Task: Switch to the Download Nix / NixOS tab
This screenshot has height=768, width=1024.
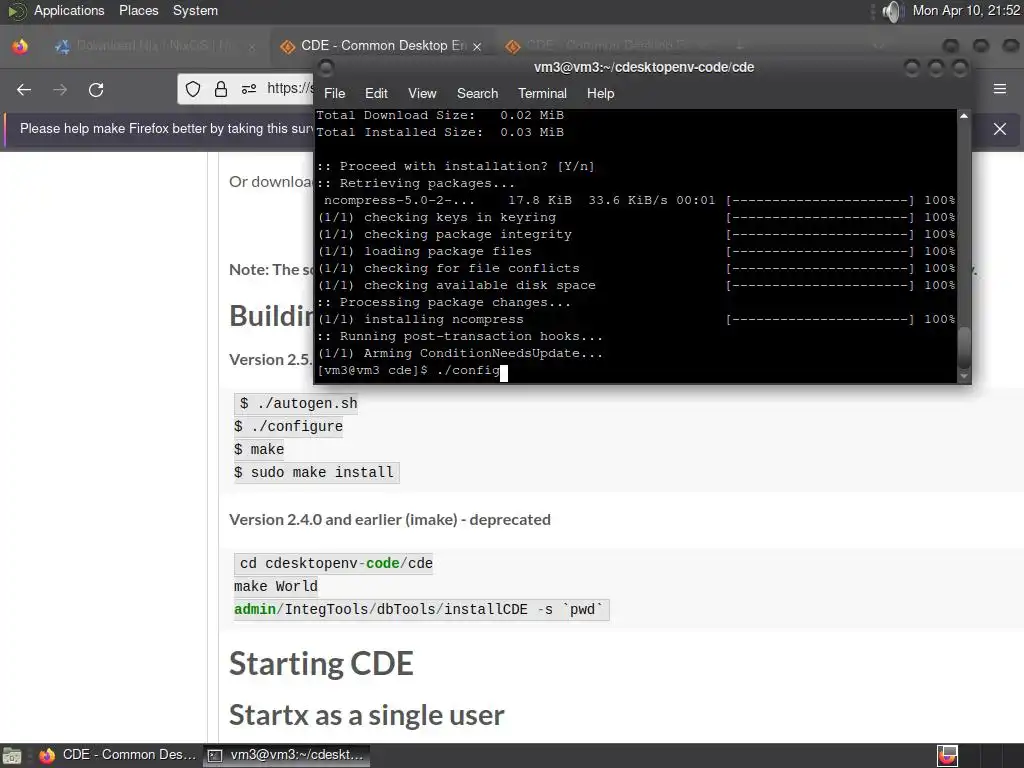Action: (x=155, y=46)
